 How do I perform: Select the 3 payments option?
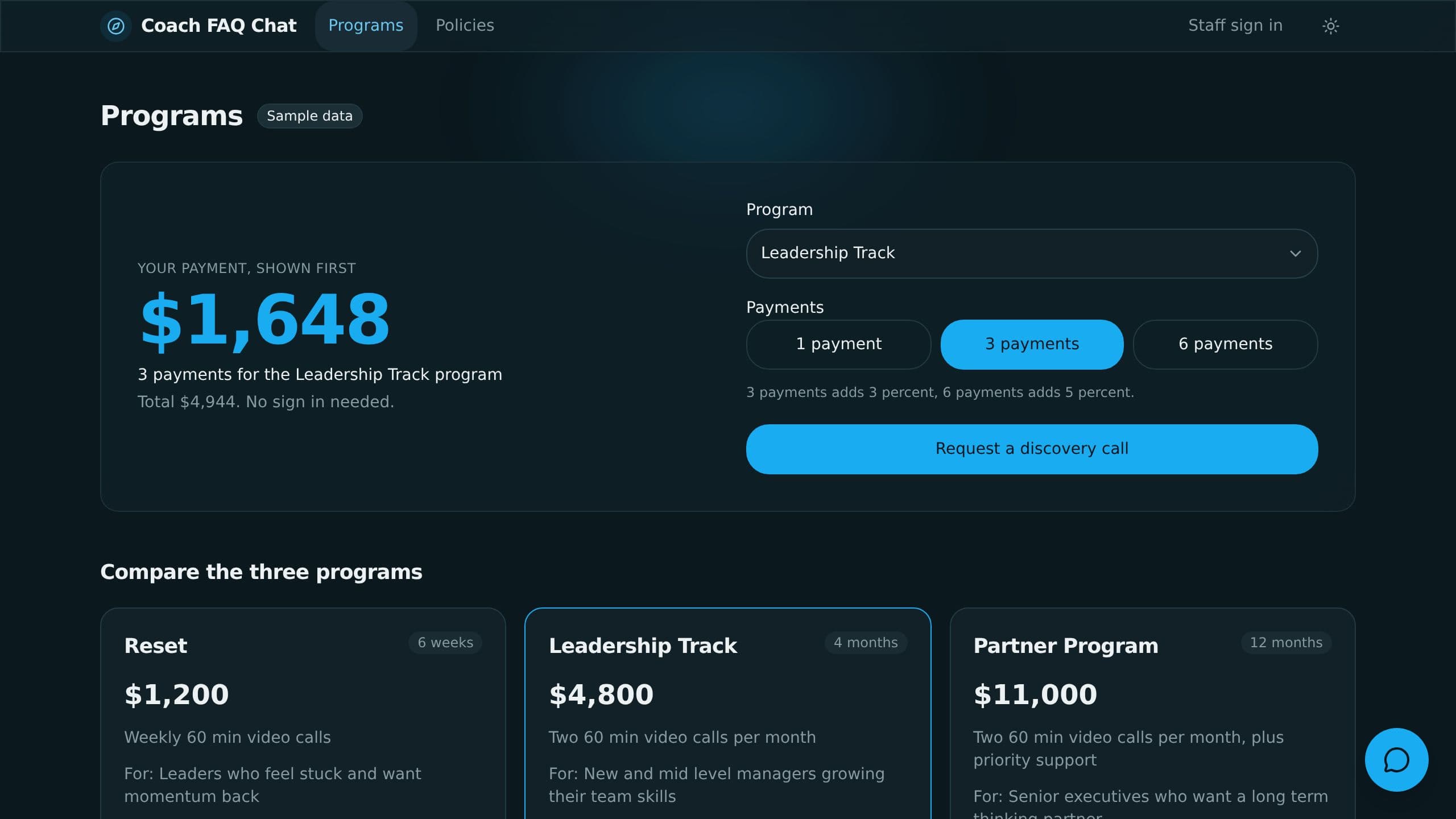pyautogui.click(x=1032, y=344)
